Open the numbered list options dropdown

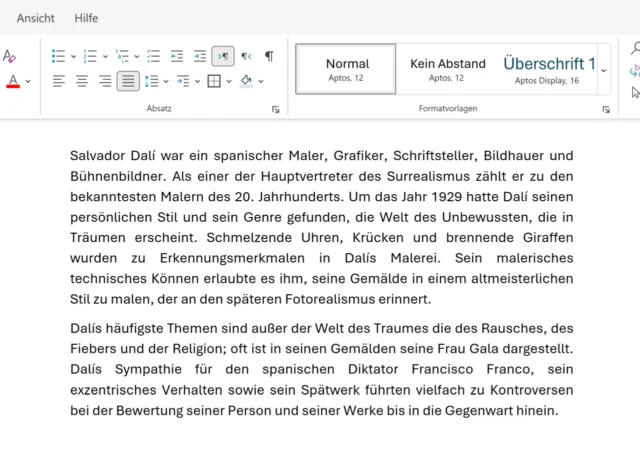point(107,56)
